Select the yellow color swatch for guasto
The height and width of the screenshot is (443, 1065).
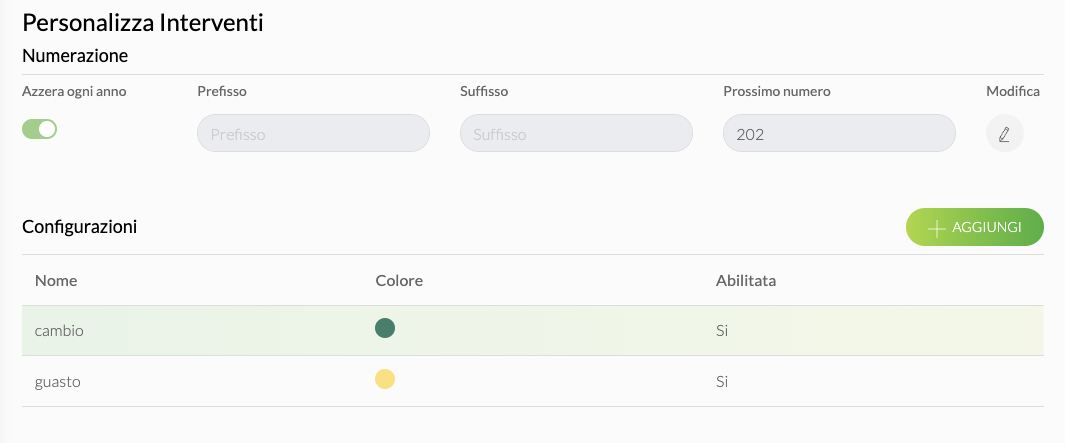(x=385, y=379)
